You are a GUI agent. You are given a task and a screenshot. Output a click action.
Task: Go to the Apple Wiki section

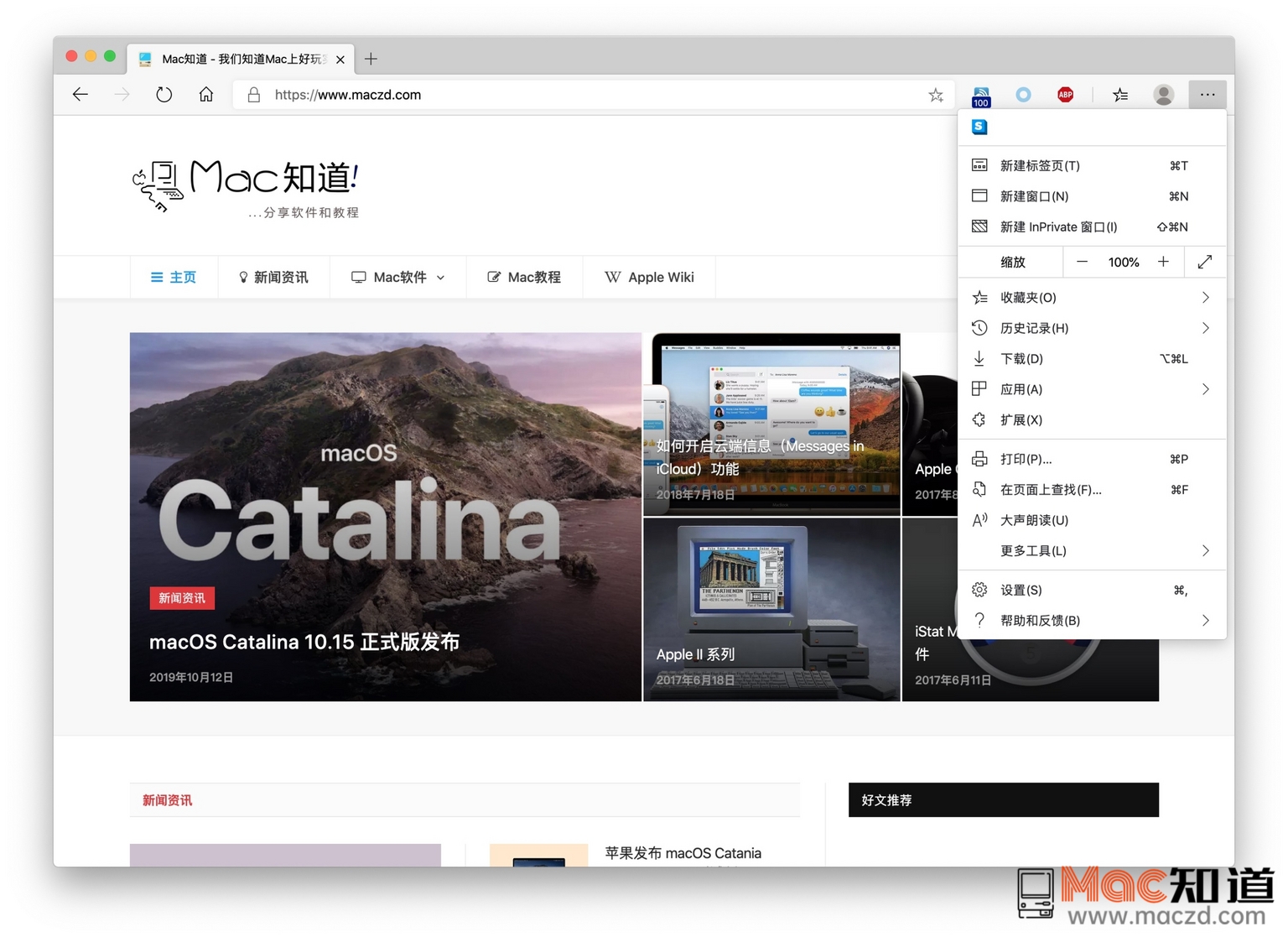click(661, 277)
